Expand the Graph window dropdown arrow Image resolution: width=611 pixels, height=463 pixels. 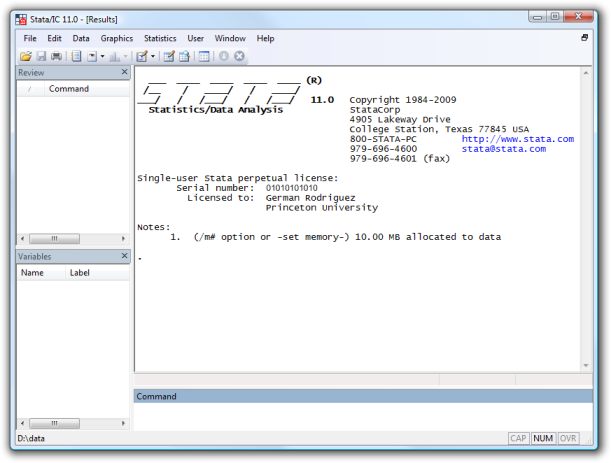pos(125,57)
